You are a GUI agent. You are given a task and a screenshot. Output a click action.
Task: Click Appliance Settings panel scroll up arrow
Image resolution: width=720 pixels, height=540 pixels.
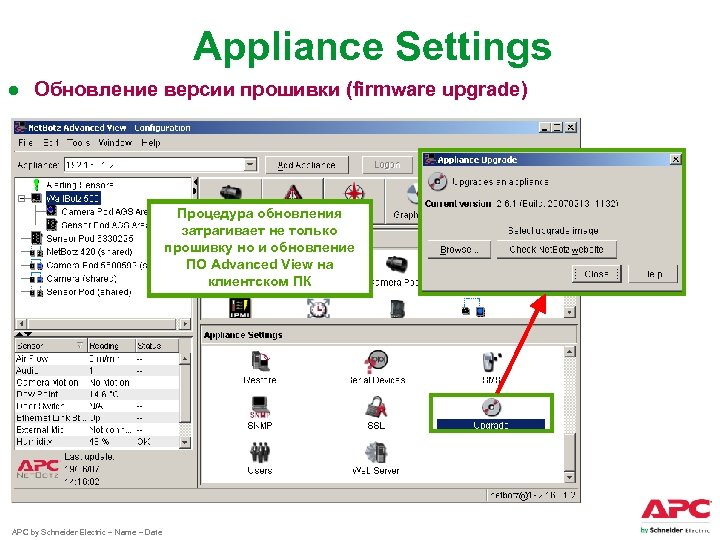(x=569, y=352)
